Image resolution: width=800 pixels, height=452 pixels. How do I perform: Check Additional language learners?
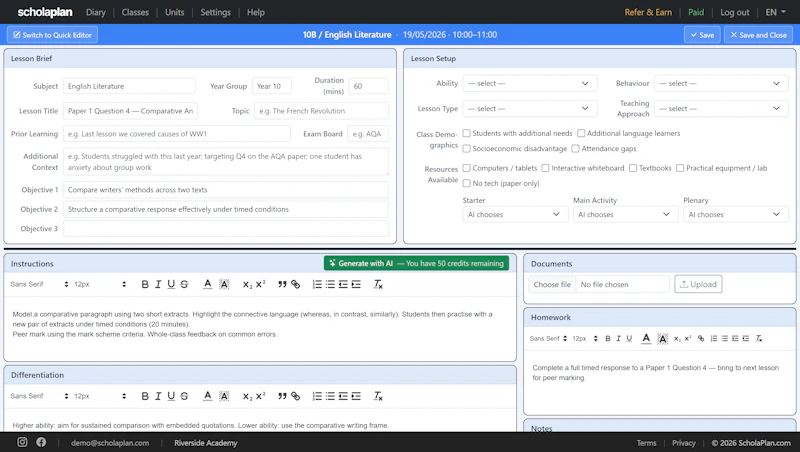581,133
